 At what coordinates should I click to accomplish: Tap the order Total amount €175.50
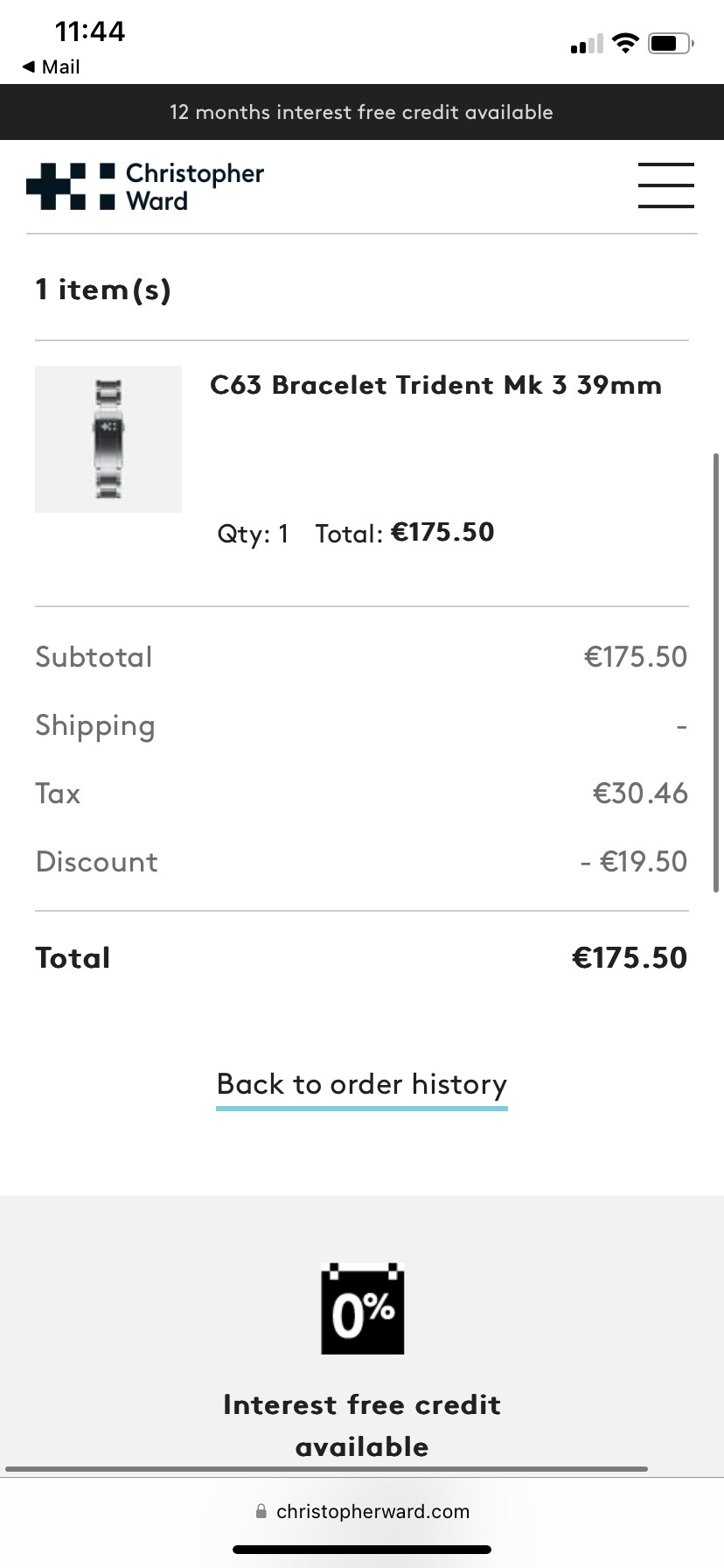click(x=629, y=958)
